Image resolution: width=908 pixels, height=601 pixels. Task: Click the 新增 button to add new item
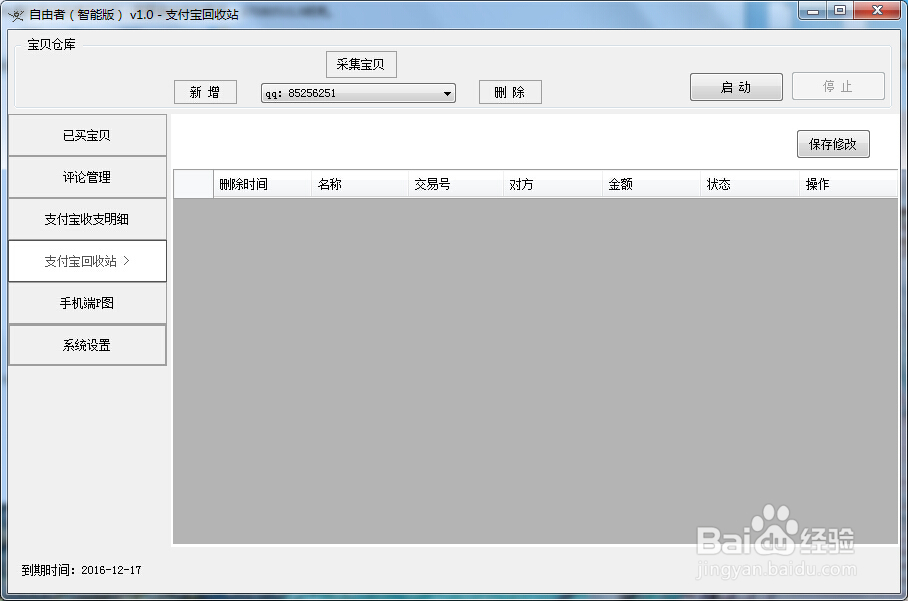pos(205,92)
